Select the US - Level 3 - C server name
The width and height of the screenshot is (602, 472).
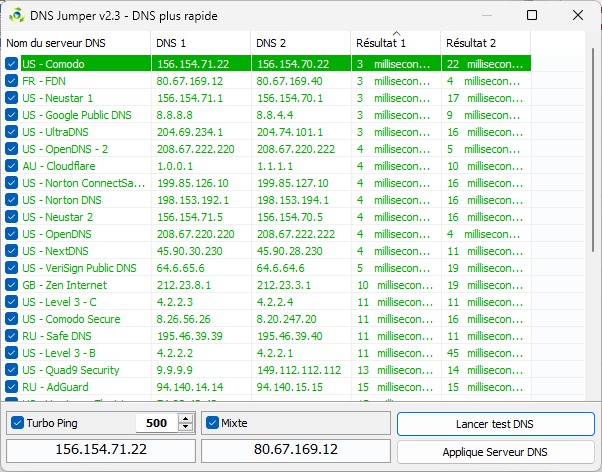tap(59, 302)
